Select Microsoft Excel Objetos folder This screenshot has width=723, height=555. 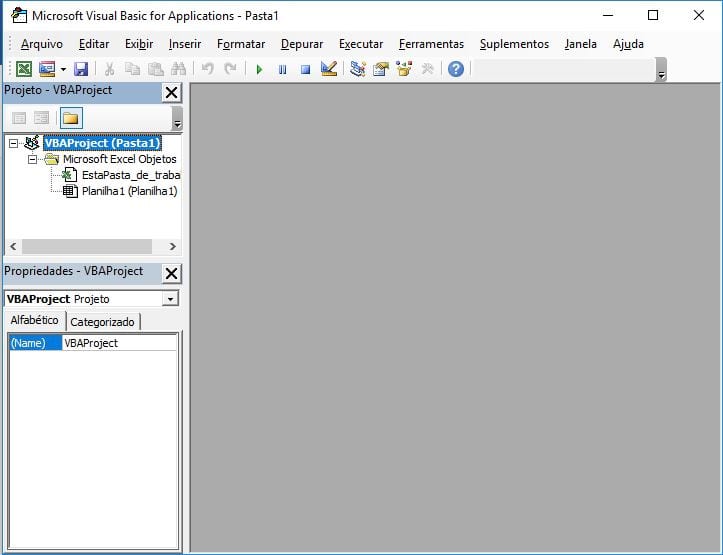[120, 159]
